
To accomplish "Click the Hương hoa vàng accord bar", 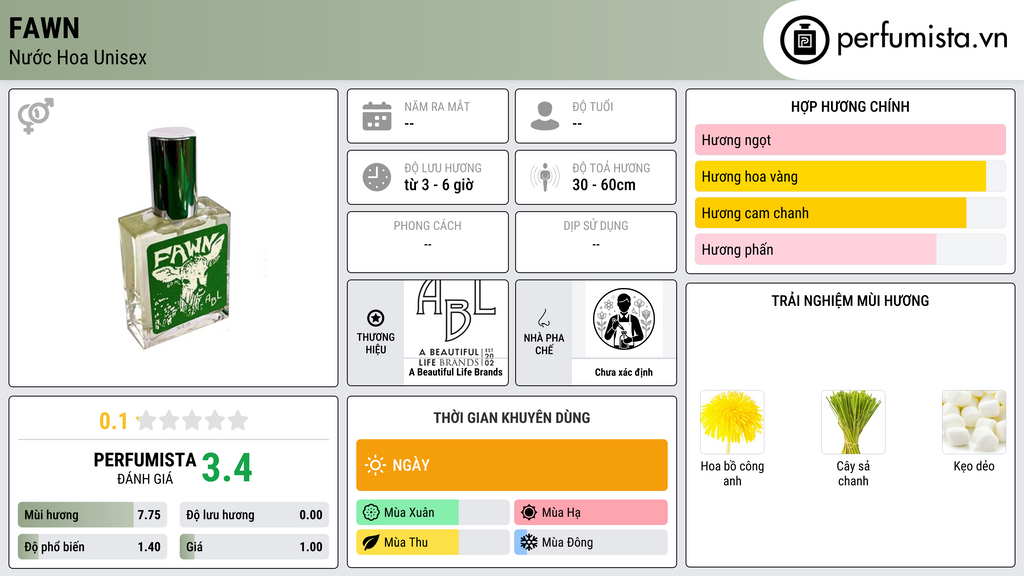I will click(x=850, y=176).
